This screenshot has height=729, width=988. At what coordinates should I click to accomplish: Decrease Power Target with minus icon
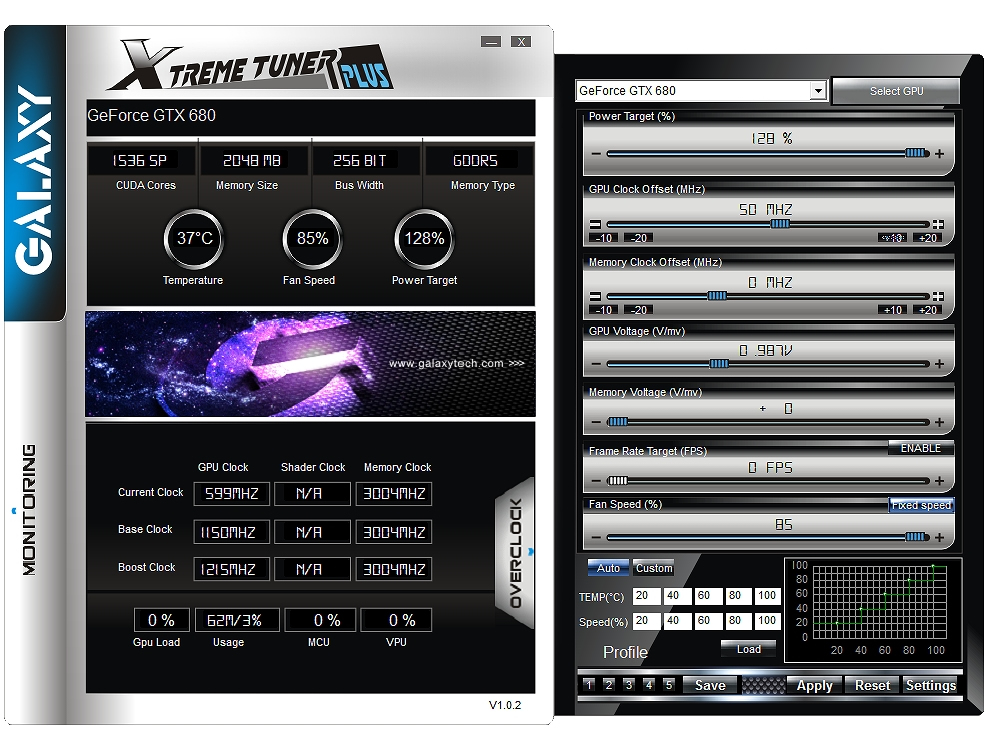(596, 154)
